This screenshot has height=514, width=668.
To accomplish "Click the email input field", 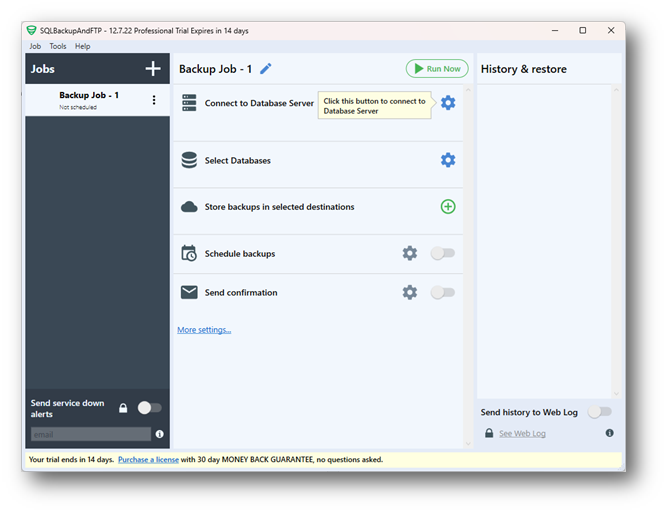I will 90,435.
